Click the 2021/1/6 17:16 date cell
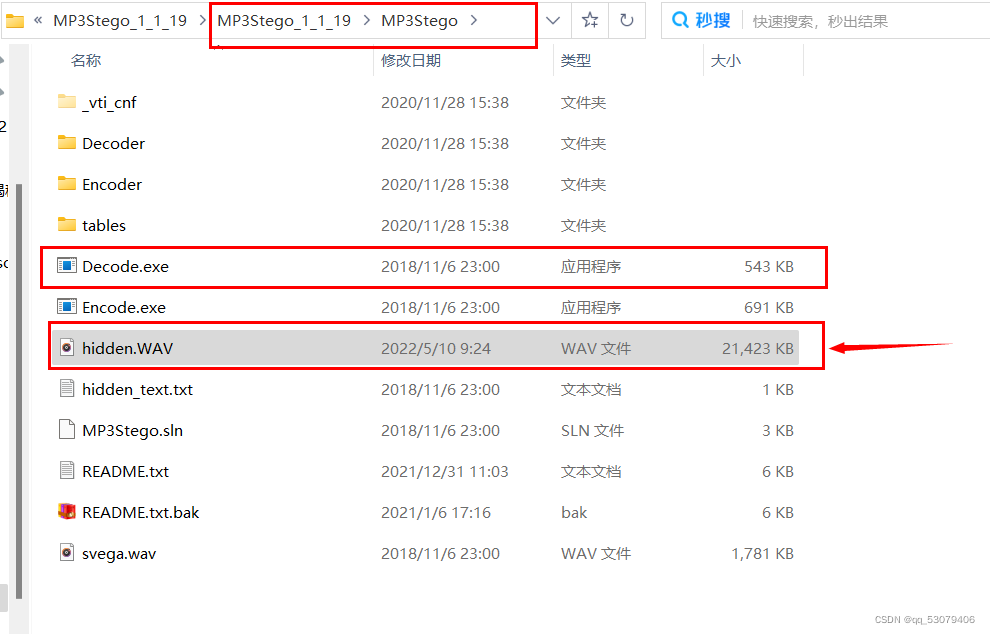Image resolution: width=990 pixels, height=634 pixels. [436, 512]
